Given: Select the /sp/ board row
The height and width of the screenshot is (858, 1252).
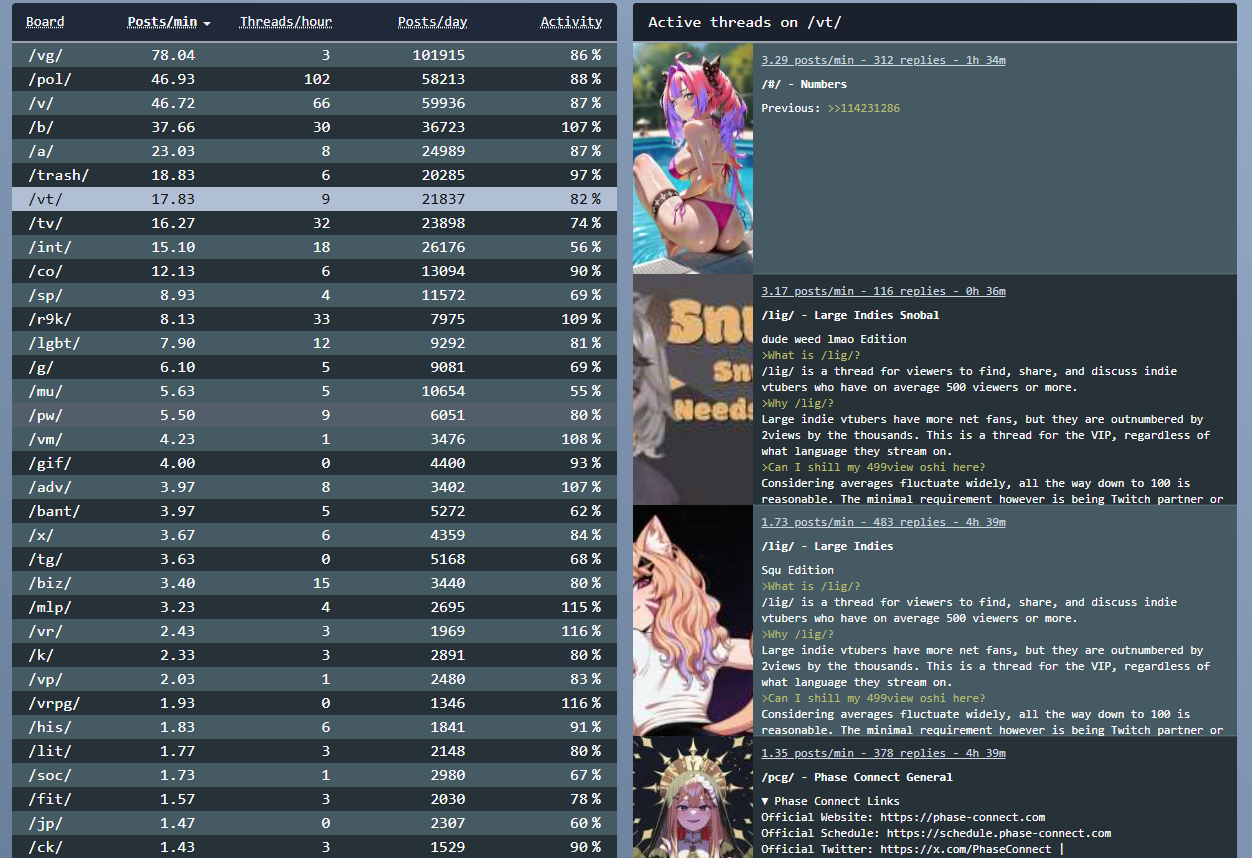Looking at the screenshot, I should [314, 295].
